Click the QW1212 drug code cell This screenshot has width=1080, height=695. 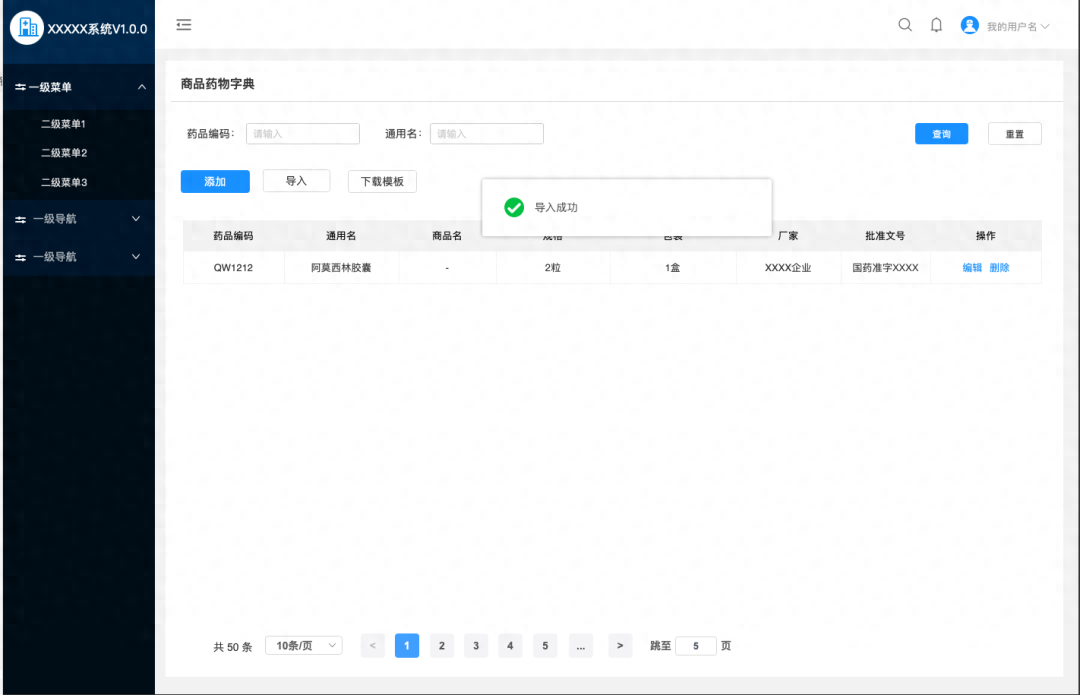click(233, 267)
